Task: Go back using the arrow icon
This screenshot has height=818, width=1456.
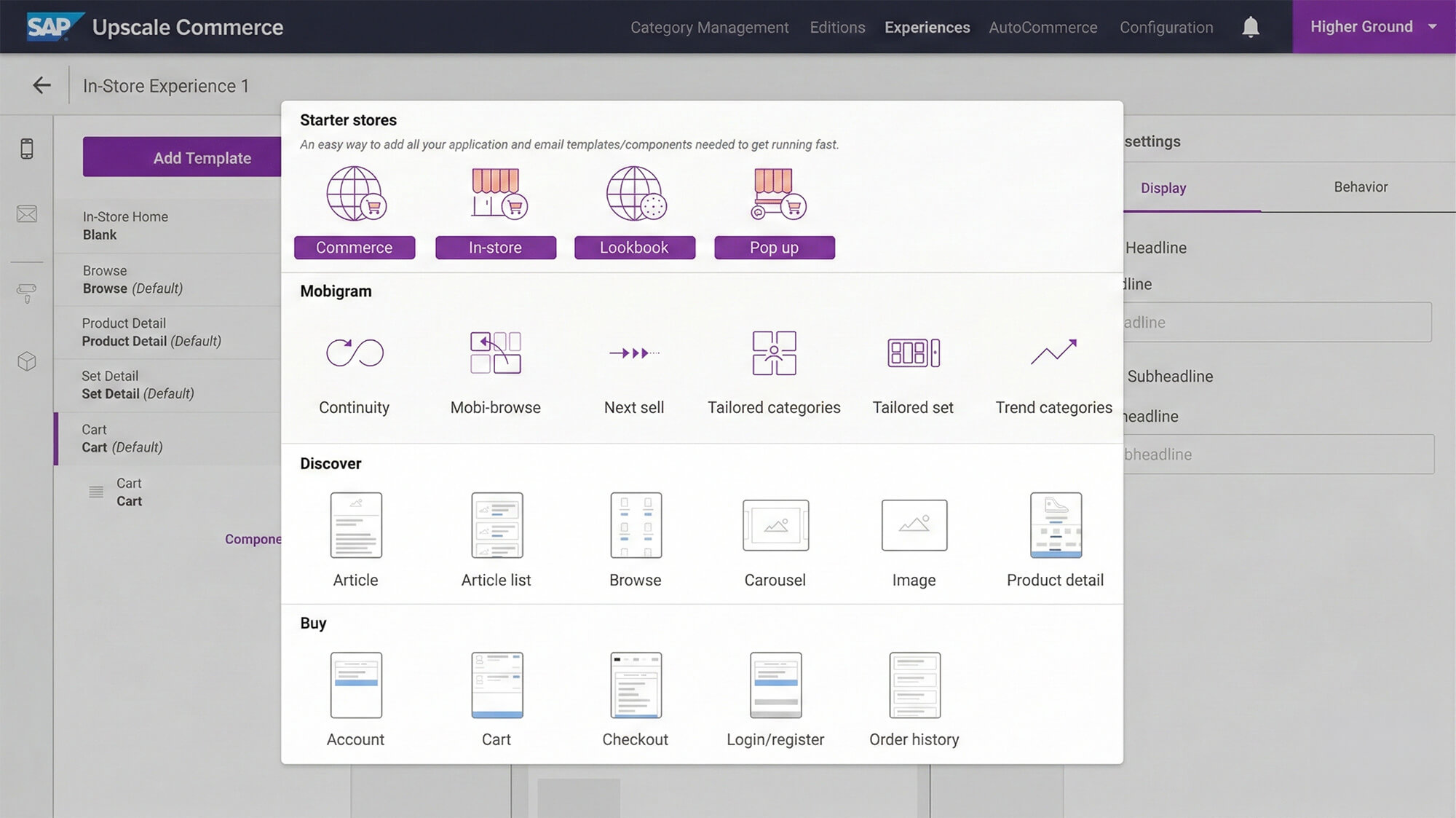Action: (41, 85)
